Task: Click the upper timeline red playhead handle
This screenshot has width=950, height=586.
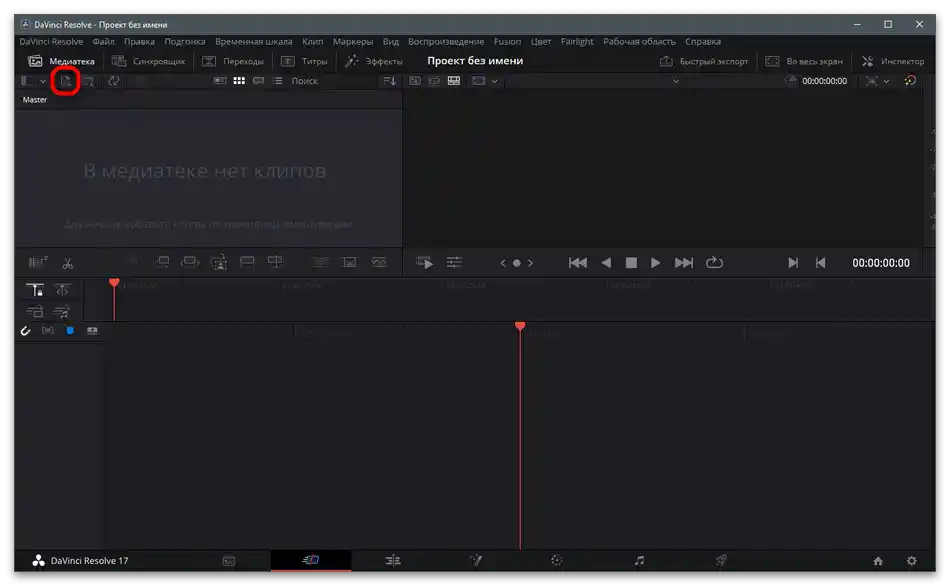Action: 114,282
